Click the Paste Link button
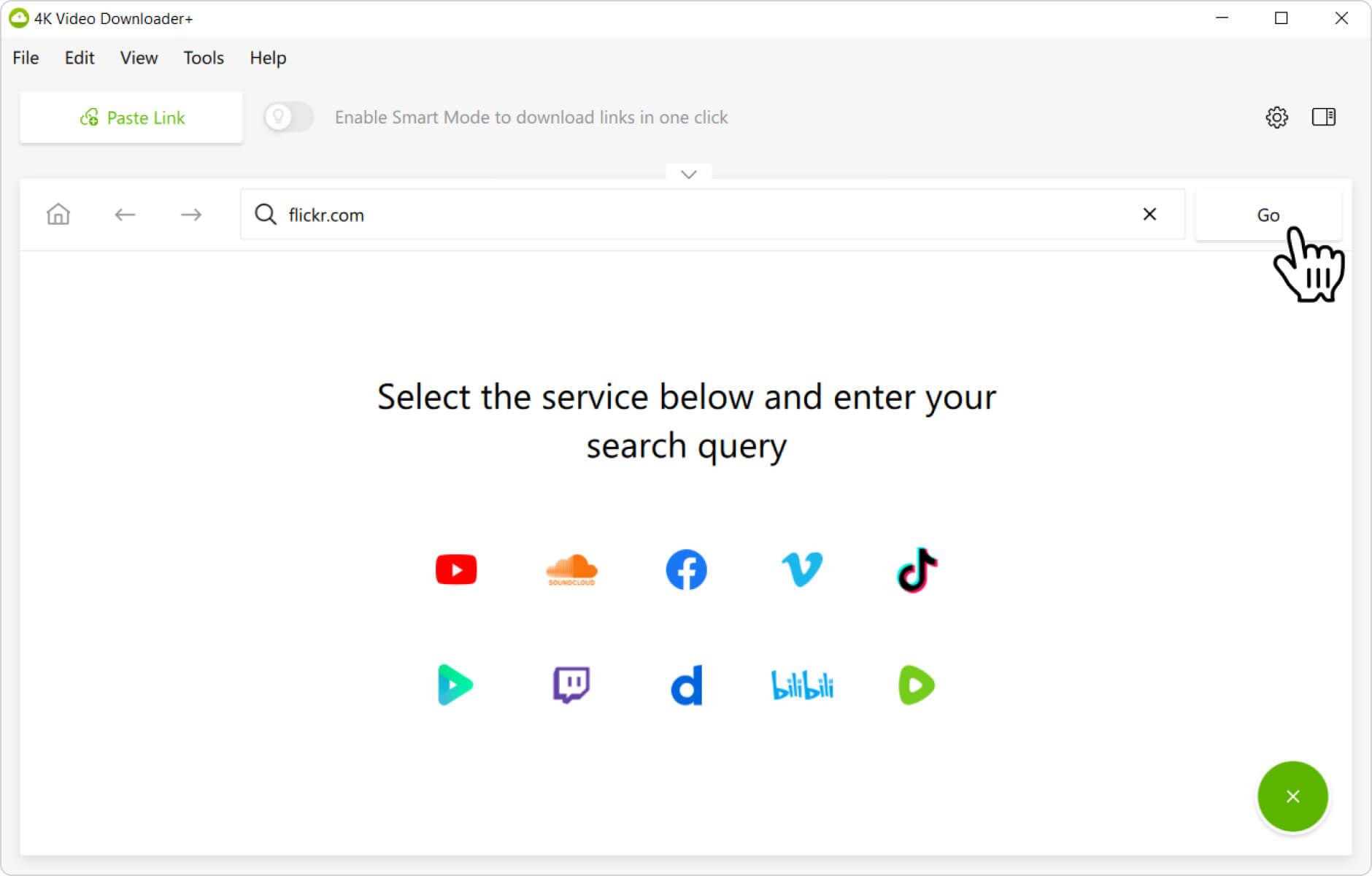The image size is (1372, 876). [131, 118]
